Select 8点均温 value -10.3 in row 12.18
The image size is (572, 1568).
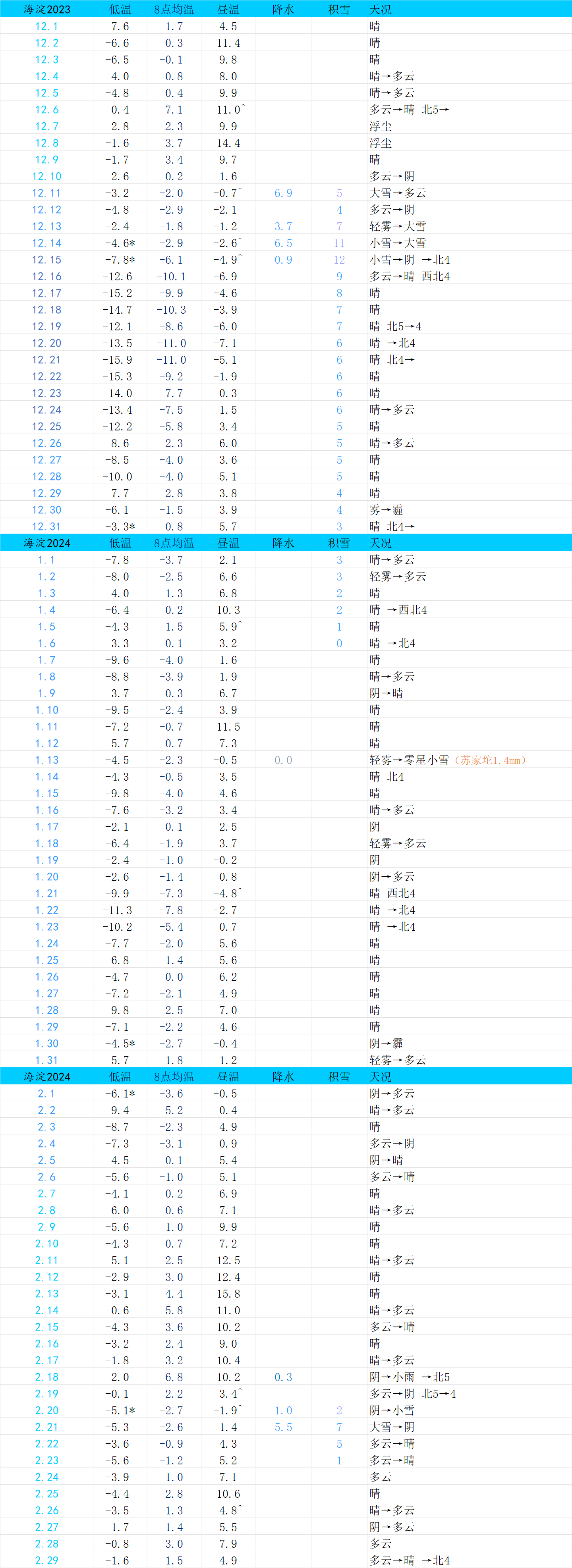click(x=171, y=310)
